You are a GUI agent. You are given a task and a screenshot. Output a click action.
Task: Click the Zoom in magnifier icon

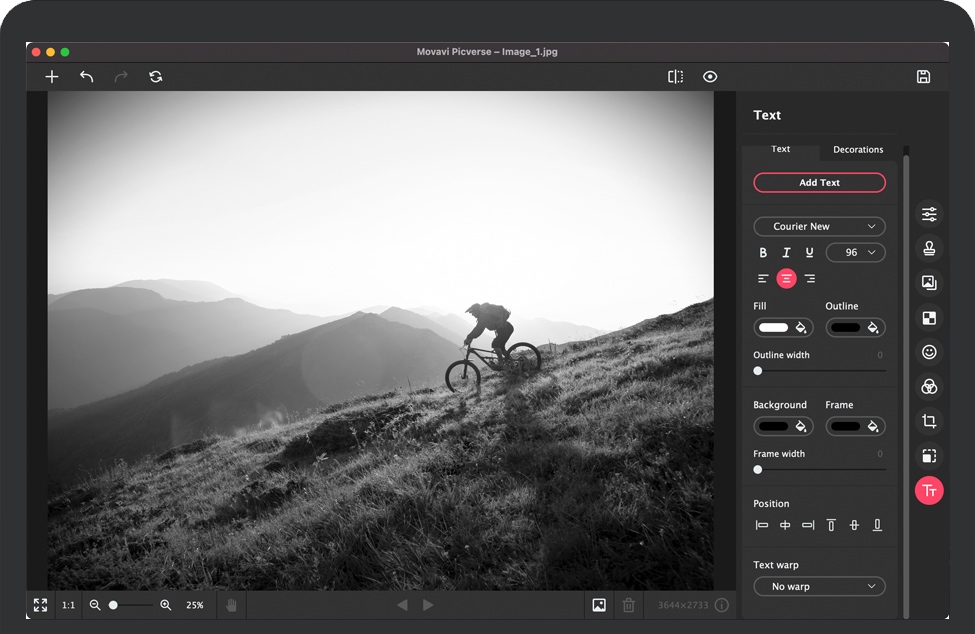pyautogui.click(x=166, y=605)
